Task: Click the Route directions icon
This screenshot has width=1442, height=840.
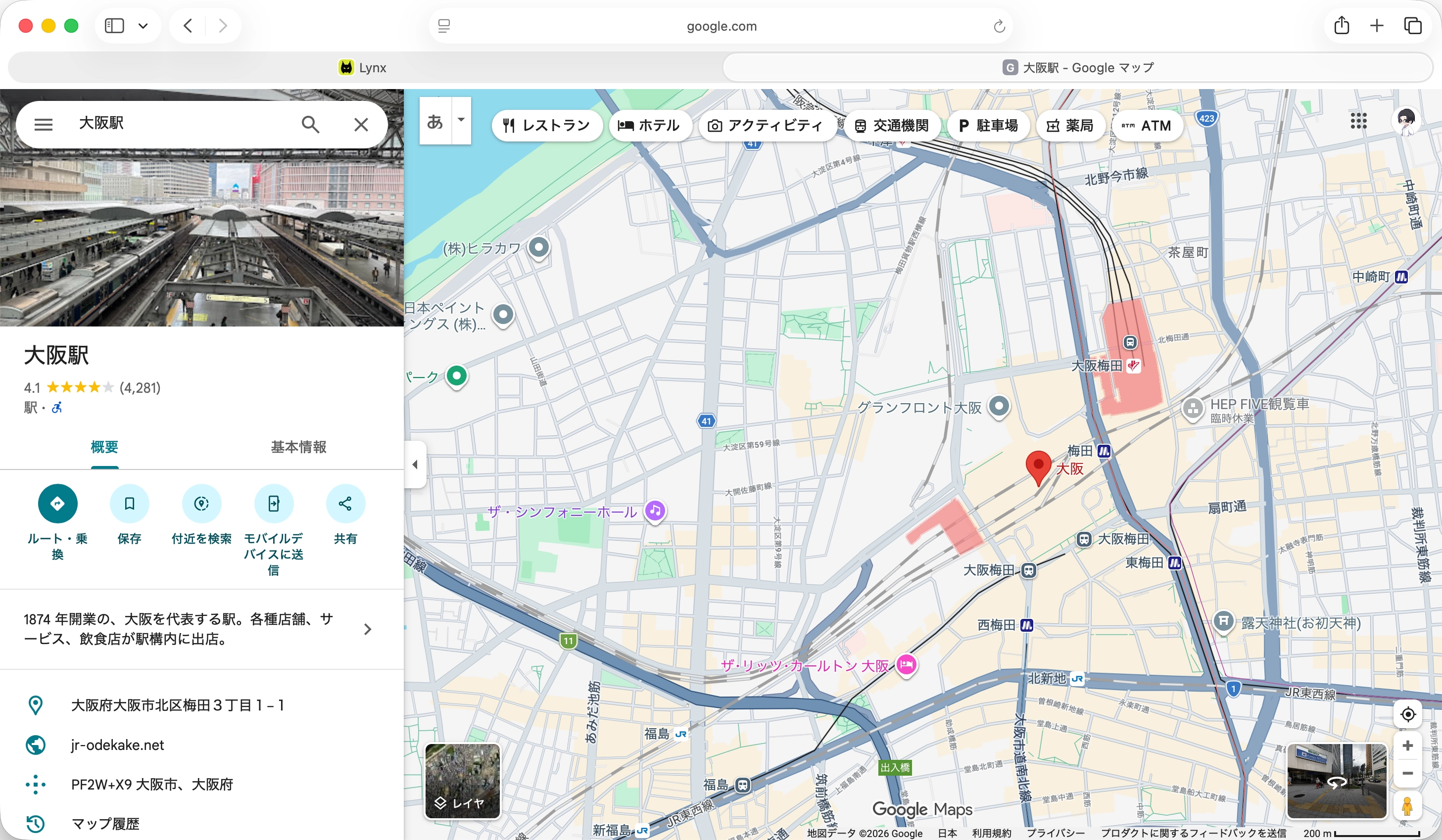Action: 57,504
